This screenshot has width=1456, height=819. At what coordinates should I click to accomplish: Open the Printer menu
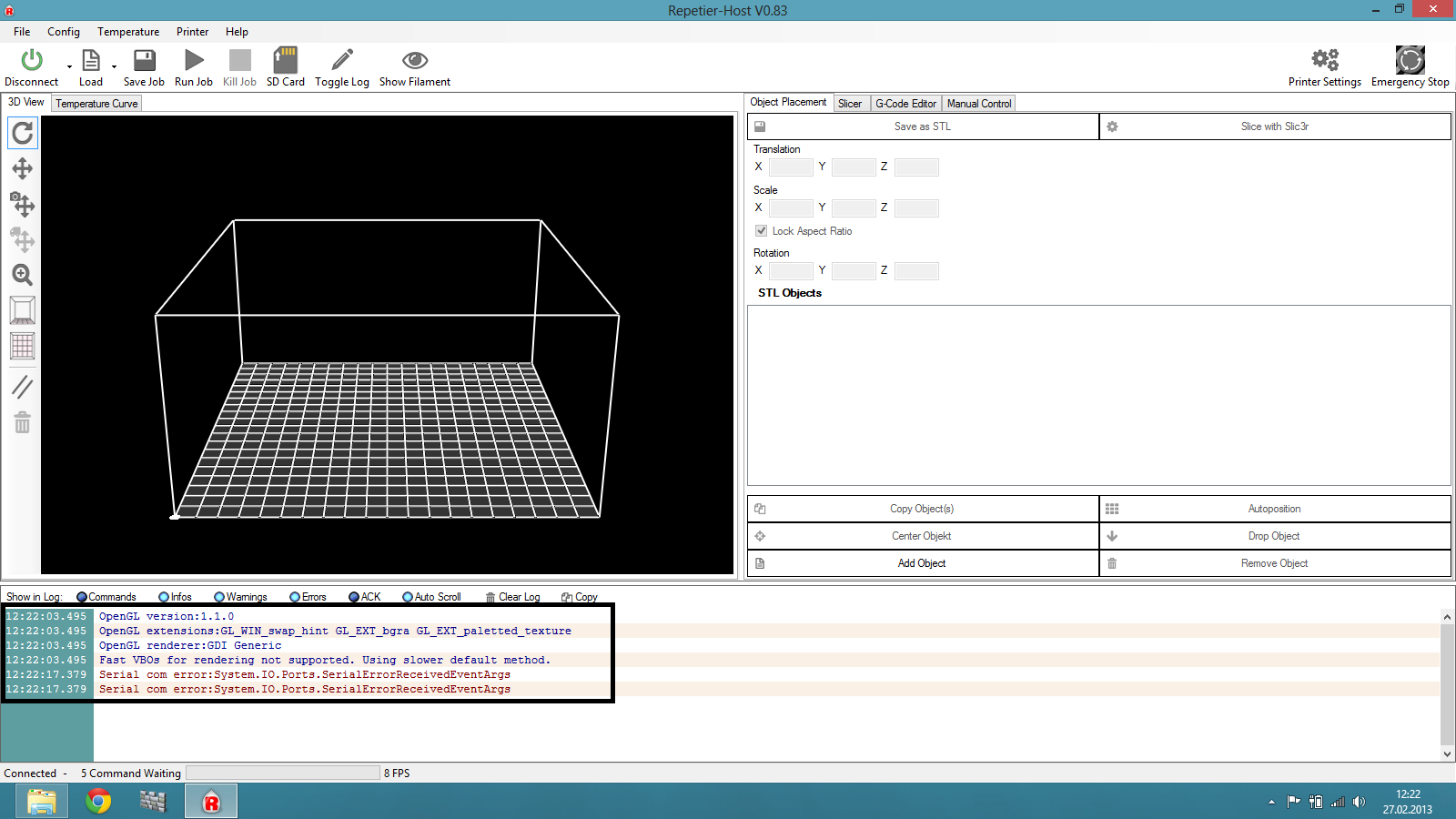(x=192, y=32)
